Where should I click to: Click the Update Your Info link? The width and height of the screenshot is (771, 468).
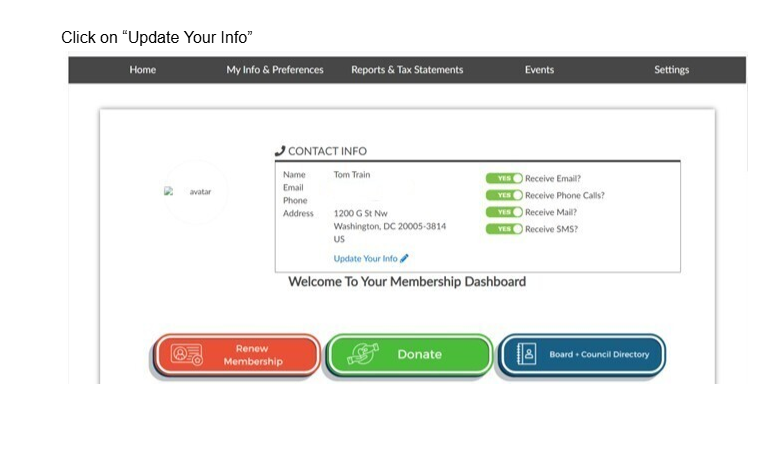[x=365, y=259]
